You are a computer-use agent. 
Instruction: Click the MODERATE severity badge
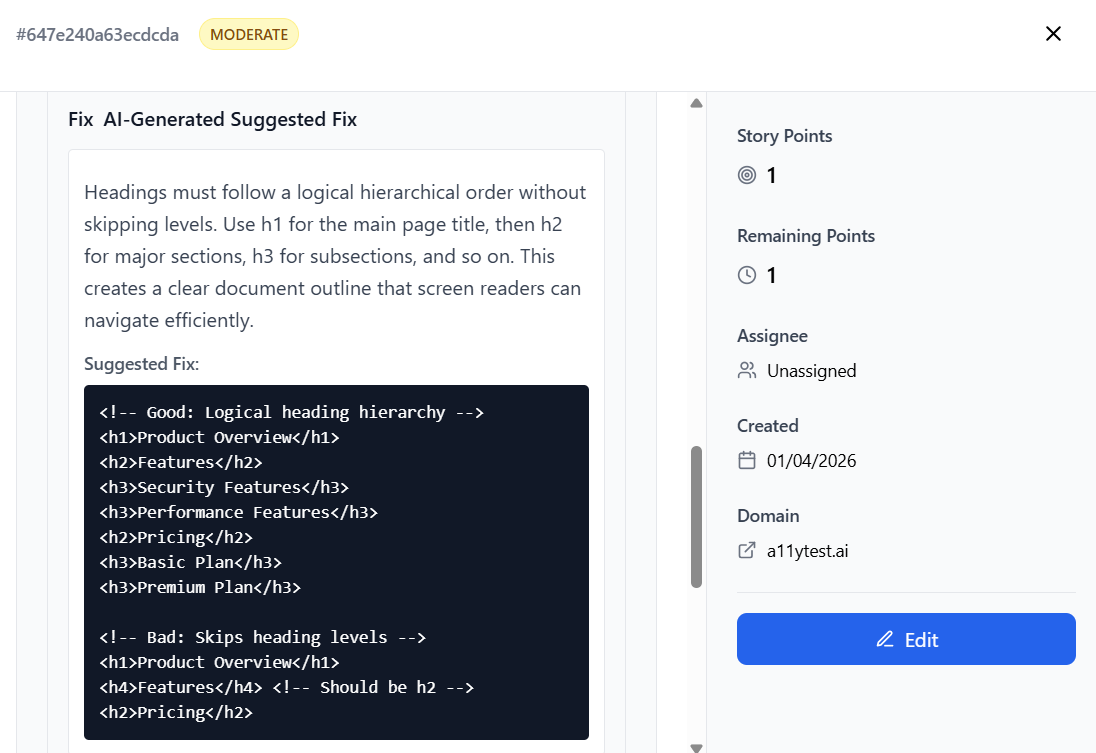[249, 35]
